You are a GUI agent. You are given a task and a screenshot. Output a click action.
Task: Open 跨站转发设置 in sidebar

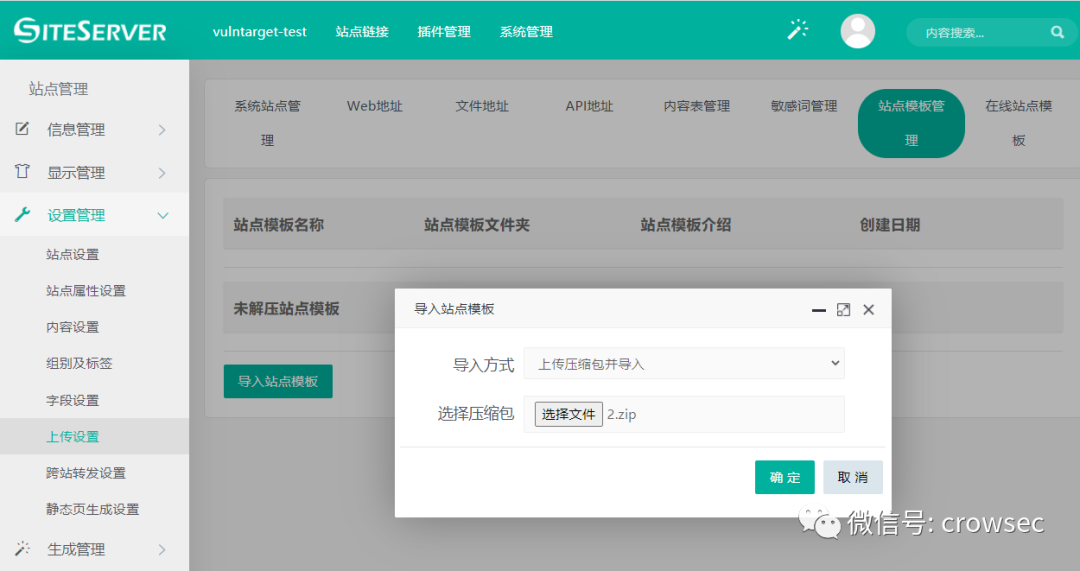pyautogui.click(x=86, y=473)
